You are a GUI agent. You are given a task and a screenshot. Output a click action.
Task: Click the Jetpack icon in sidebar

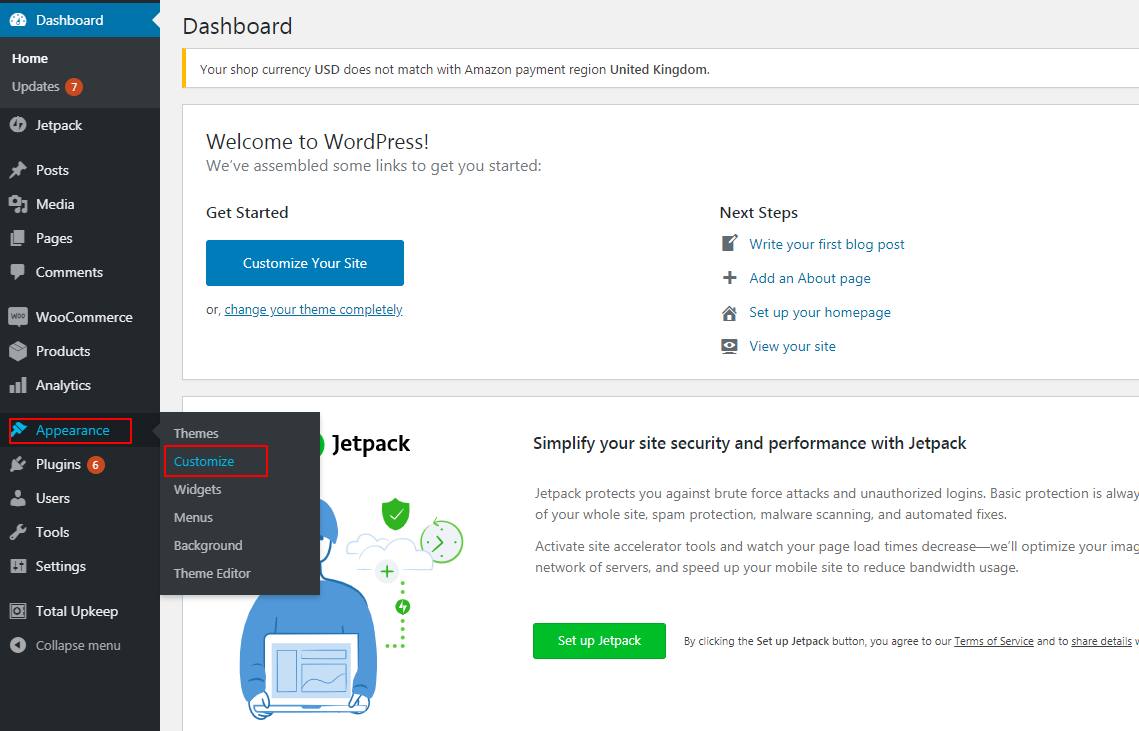(x=18, y=125)
